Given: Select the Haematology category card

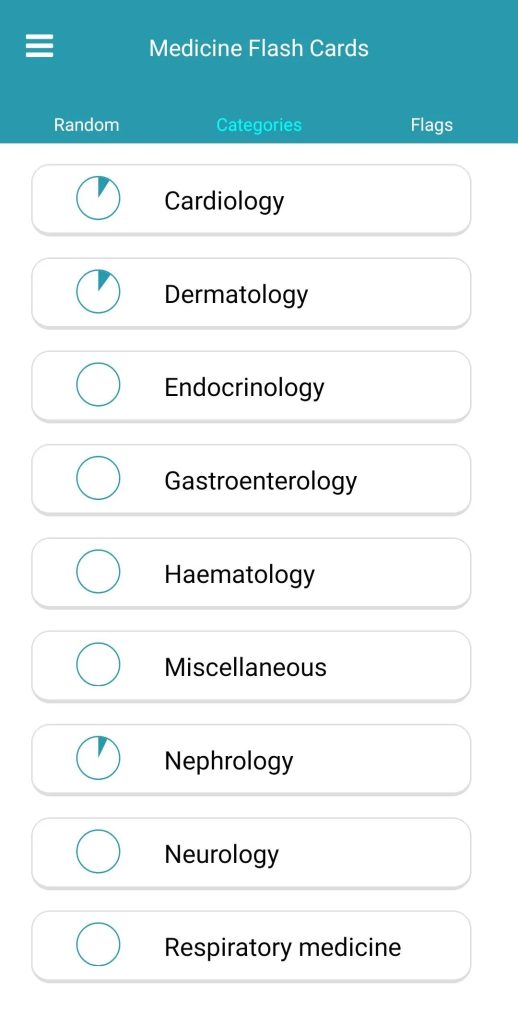Looking at the screenshot, I should [251, 573].
